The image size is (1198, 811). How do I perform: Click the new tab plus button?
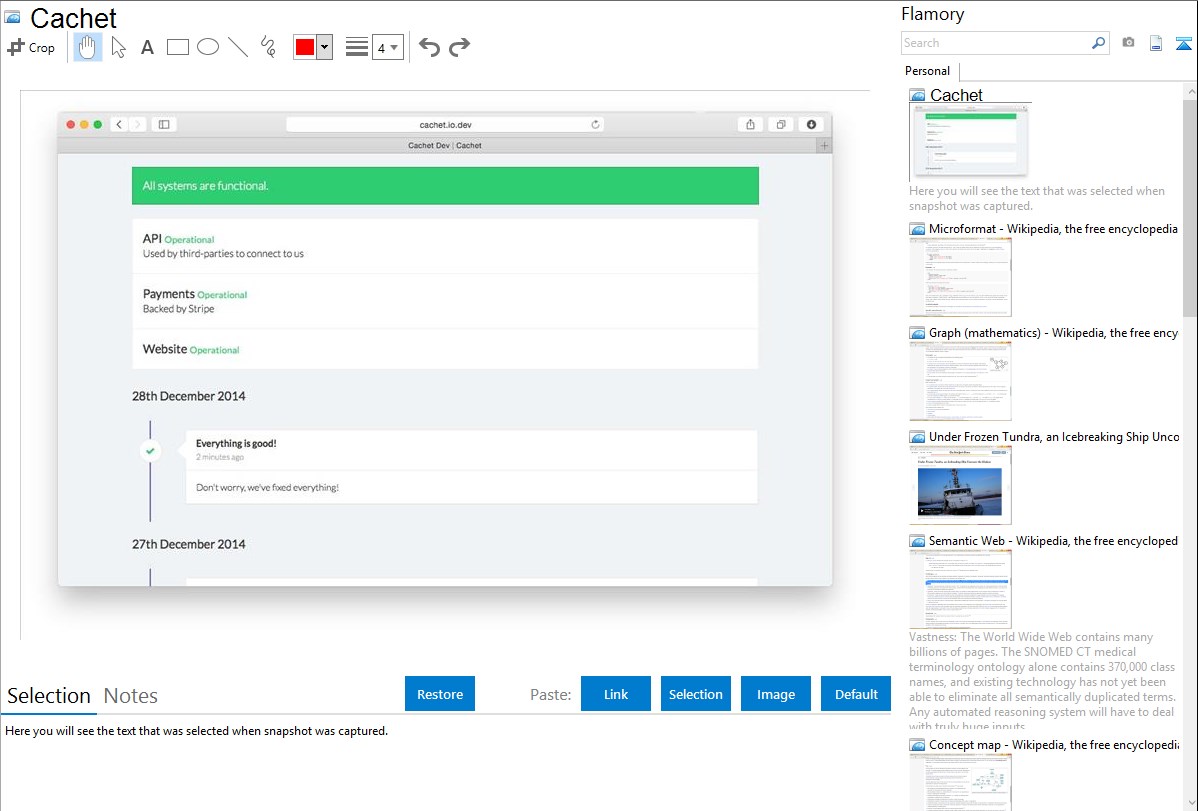coord(824,145)
